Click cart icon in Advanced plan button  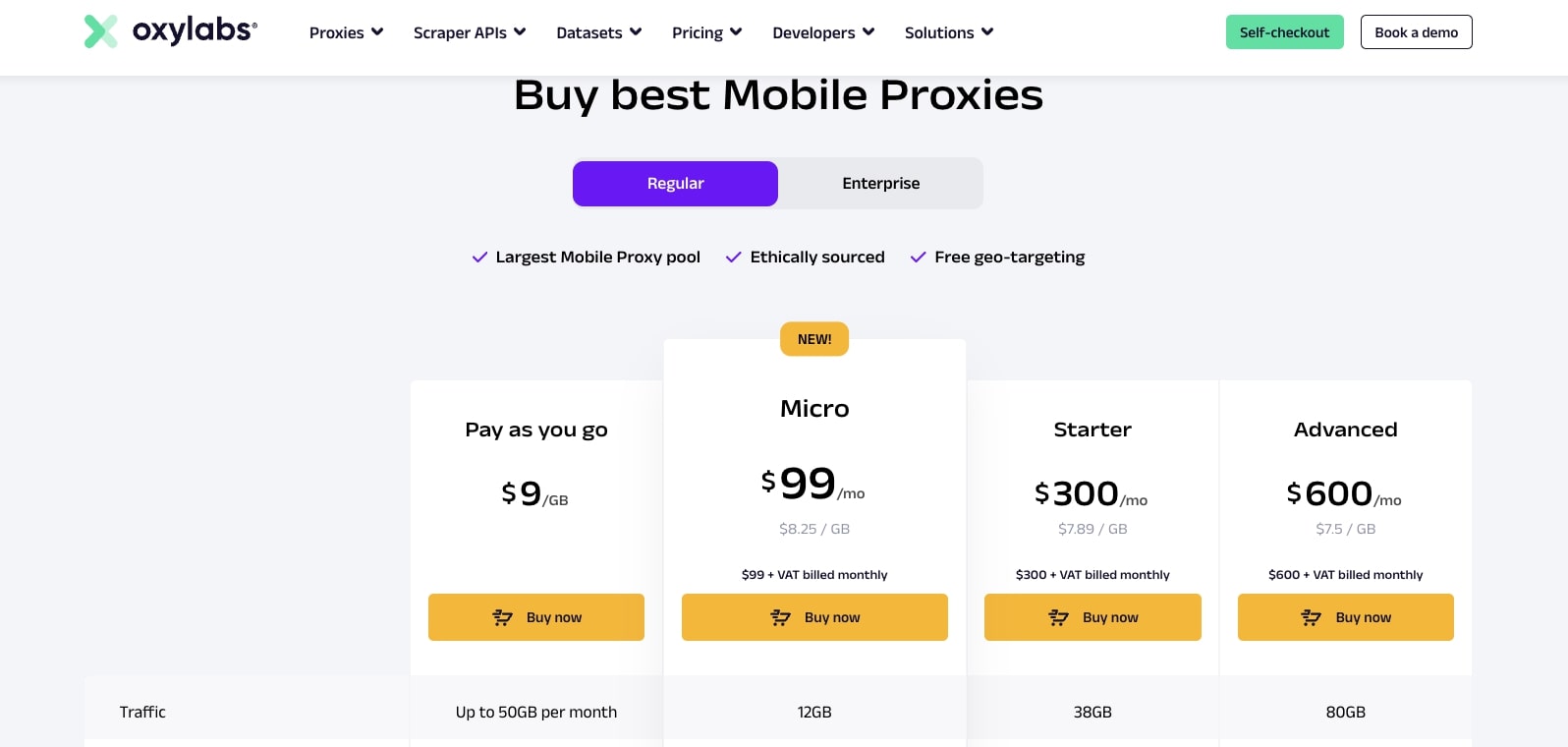[x=1311, y=617]
